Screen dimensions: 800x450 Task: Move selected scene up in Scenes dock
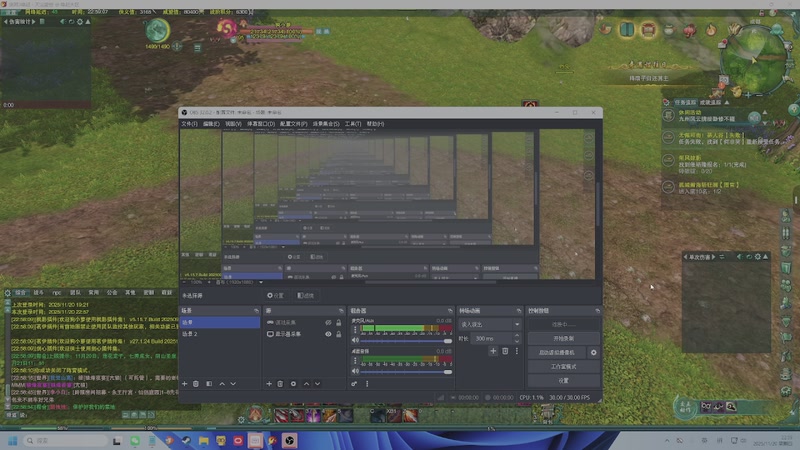pyautogui.click(x=222, y=384)
